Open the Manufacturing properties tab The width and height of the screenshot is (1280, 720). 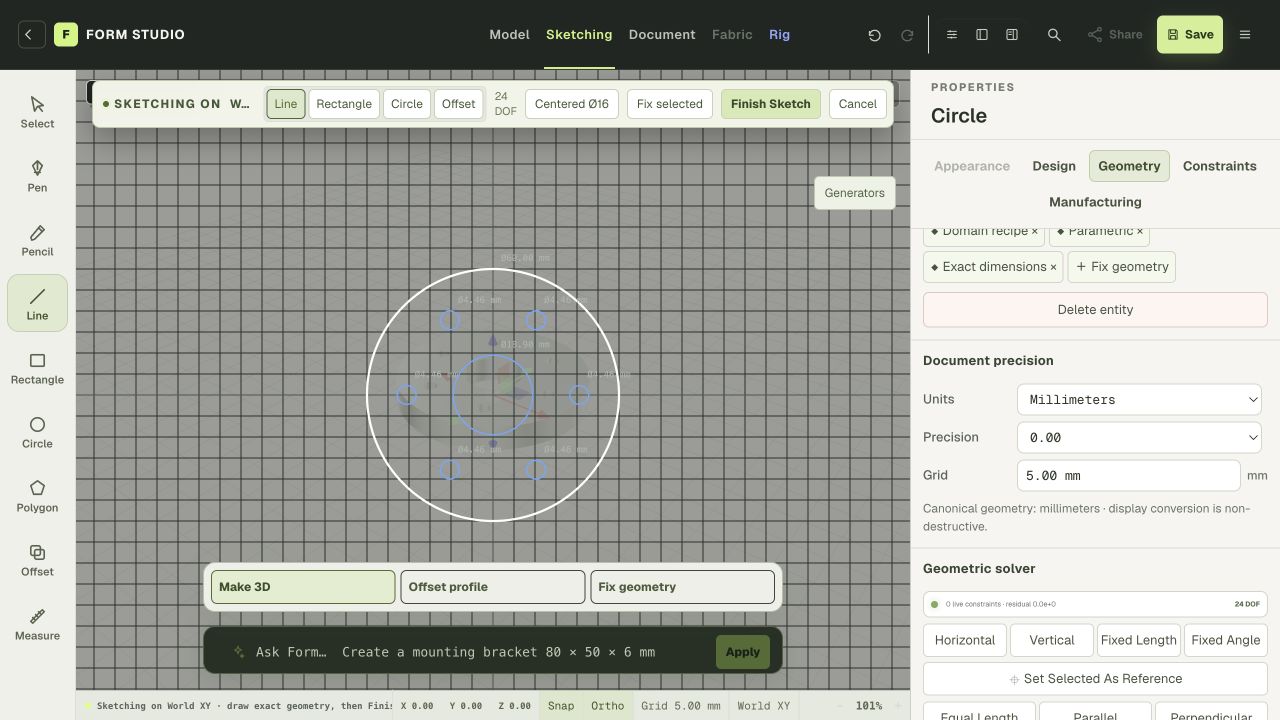pyautogui.click(x=1095, y=202)
